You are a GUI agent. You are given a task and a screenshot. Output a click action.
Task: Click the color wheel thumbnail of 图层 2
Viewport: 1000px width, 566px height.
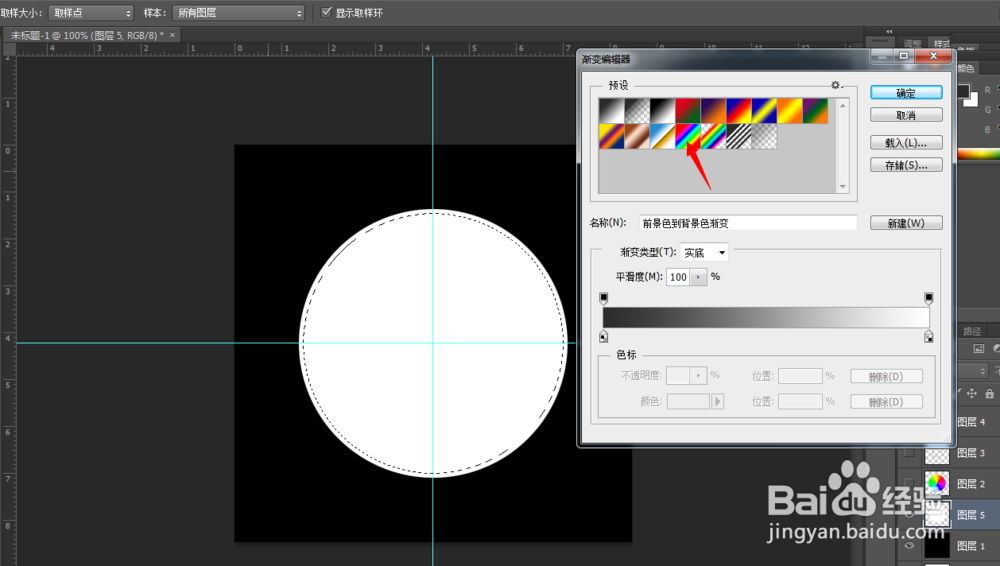[x=937, y=483]
